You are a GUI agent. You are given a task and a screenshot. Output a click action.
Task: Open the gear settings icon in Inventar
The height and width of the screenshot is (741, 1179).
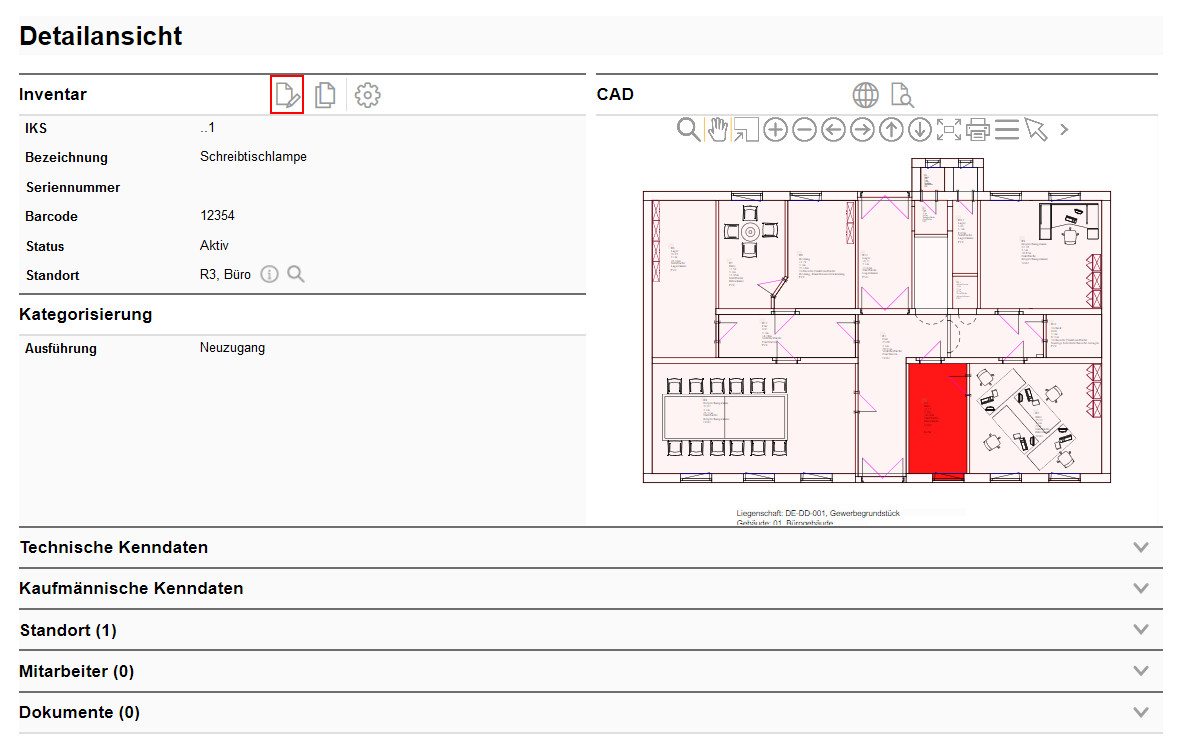368,95
